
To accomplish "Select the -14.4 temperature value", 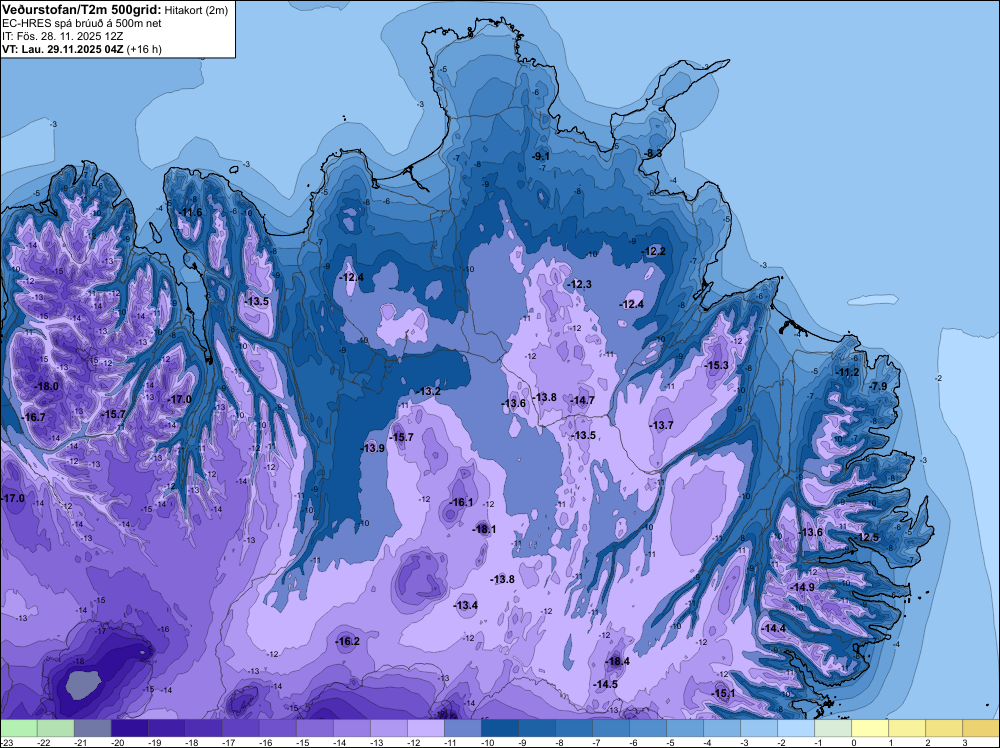I will pyautogui.click(x=774, y=629).
